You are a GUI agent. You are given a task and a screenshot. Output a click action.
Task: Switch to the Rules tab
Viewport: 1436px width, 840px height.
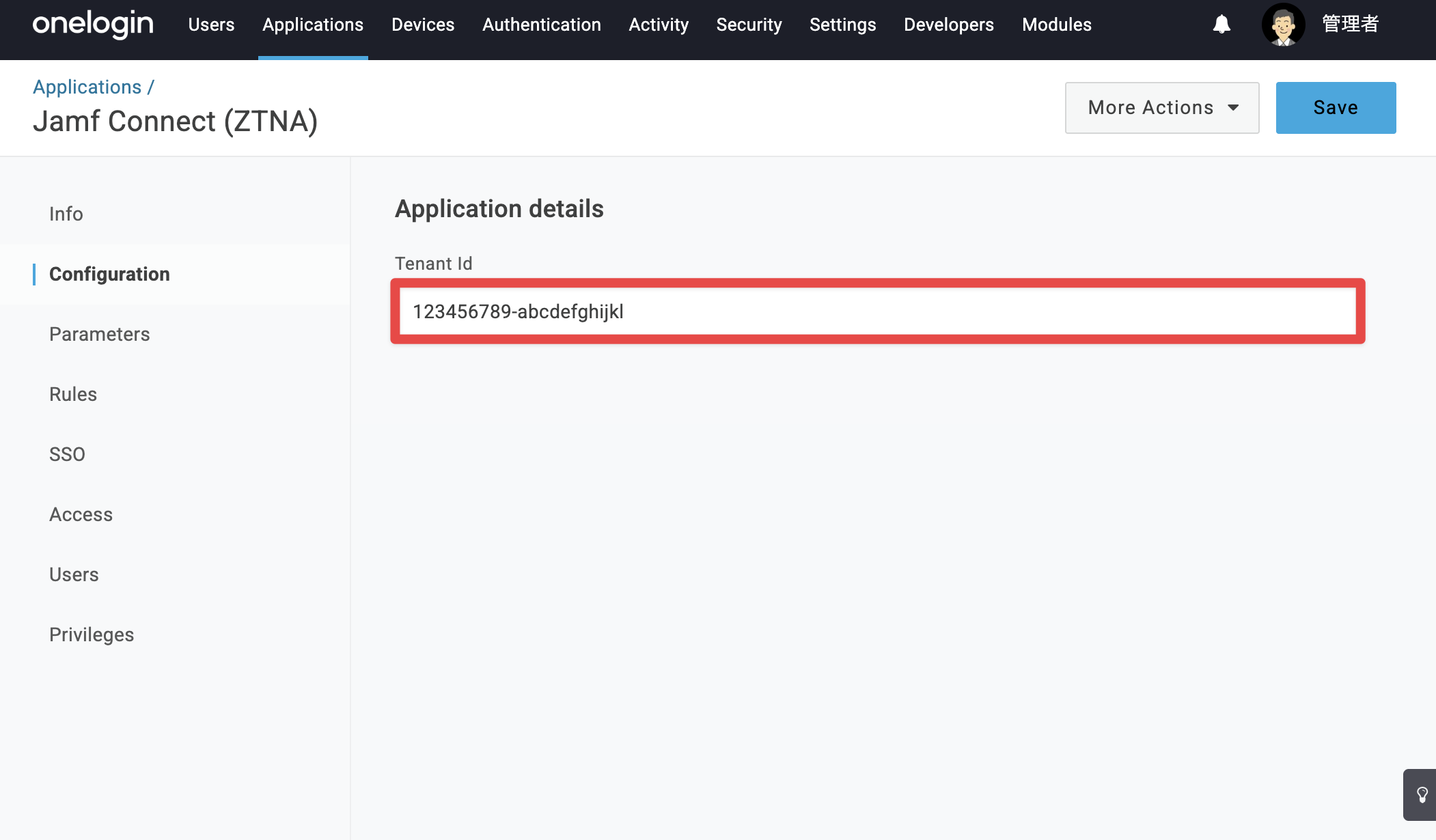click(x=73, y=394)
